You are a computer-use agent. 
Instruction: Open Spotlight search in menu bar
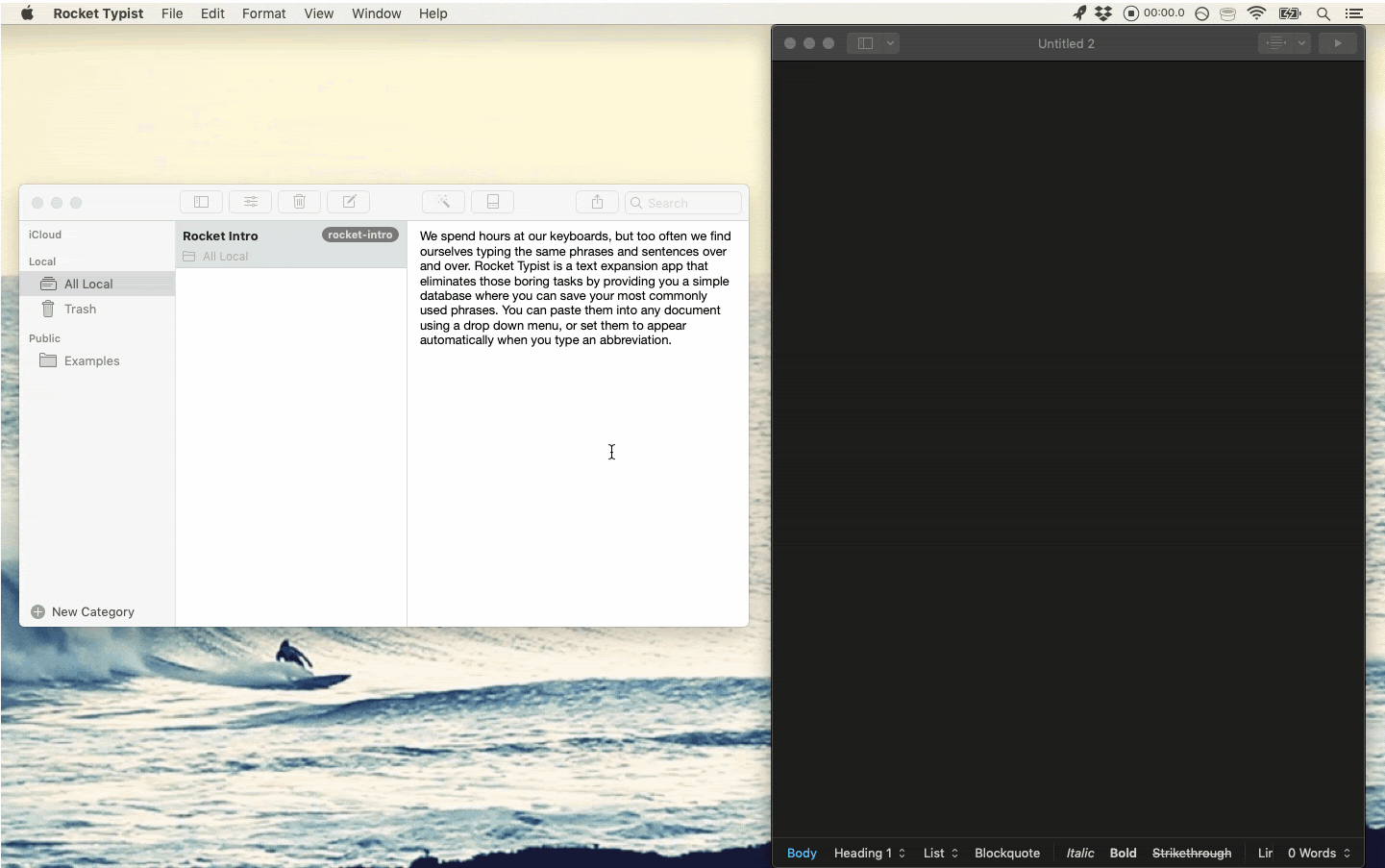pos(1323,13)
